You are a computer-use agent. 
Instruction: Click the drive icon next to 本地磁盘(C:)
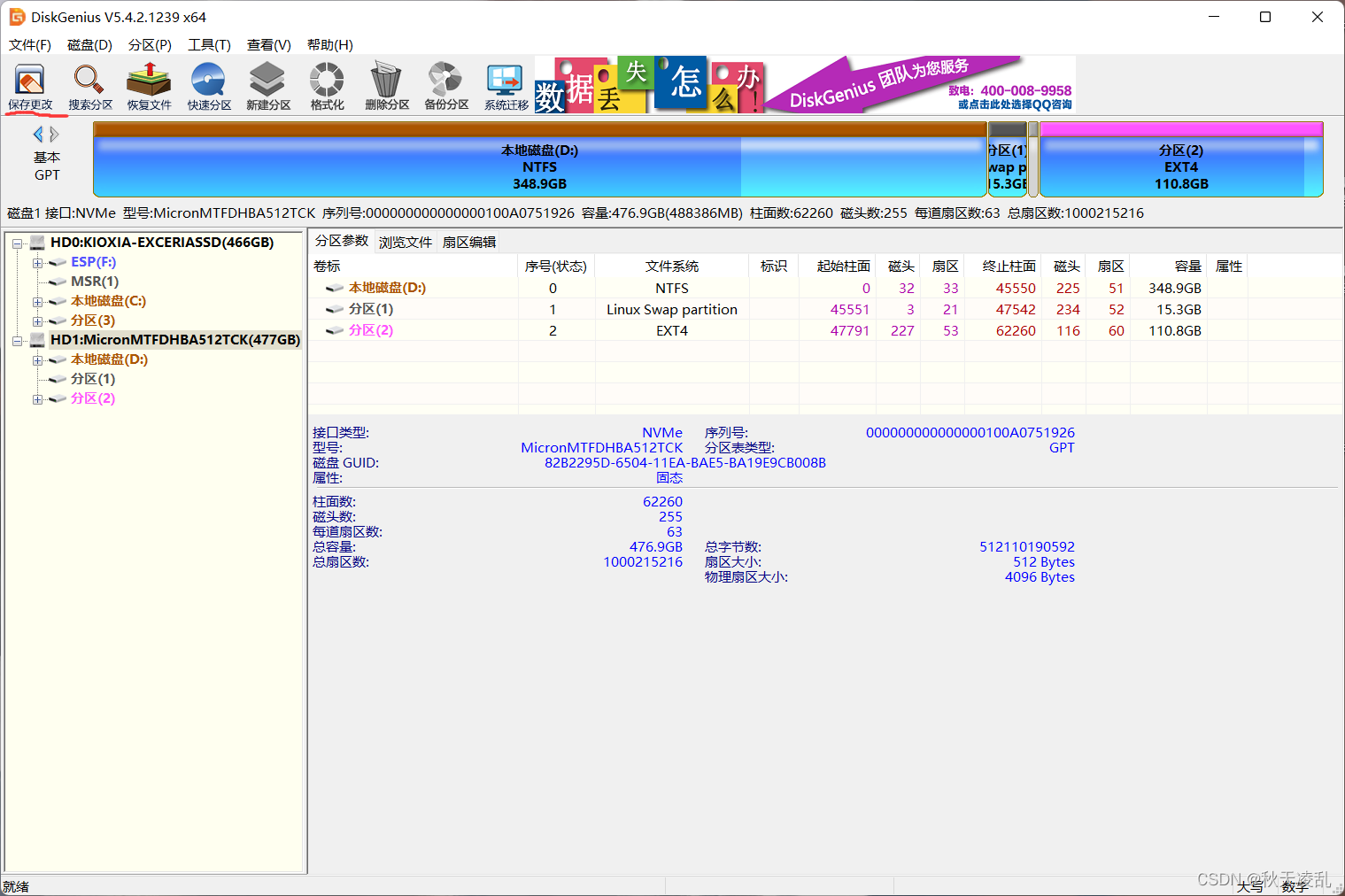[x=58, y=301]
